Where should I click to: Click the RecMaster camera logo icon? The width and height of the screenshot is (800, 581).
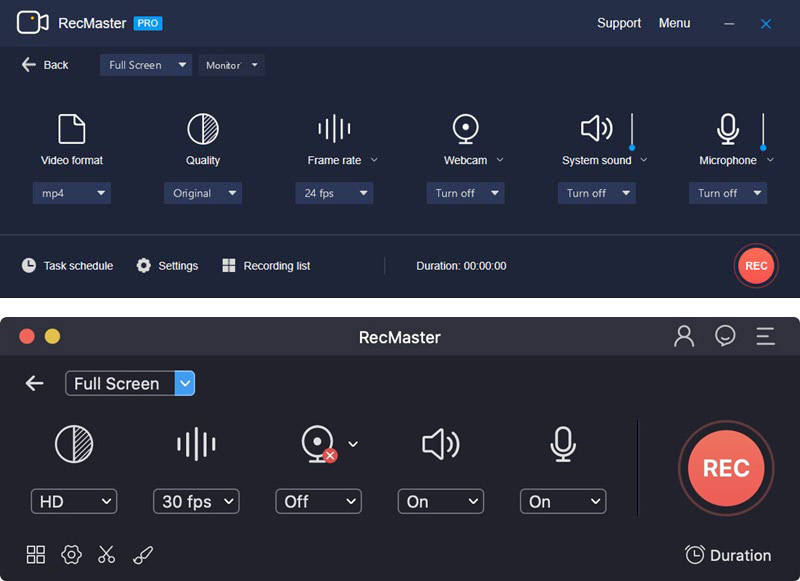33,23
